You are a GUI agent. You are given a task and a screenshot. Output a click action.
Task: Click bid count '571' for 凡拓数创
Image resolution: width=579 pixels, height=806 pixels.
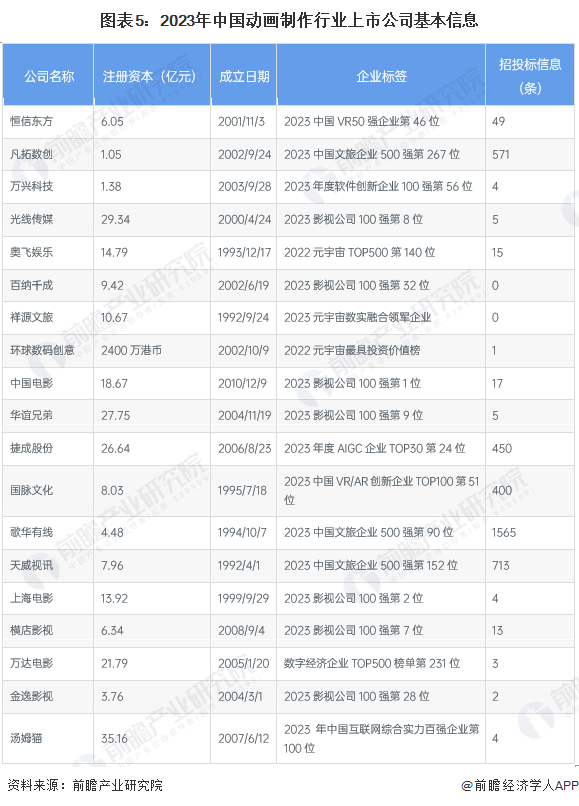tap(500, 154)
